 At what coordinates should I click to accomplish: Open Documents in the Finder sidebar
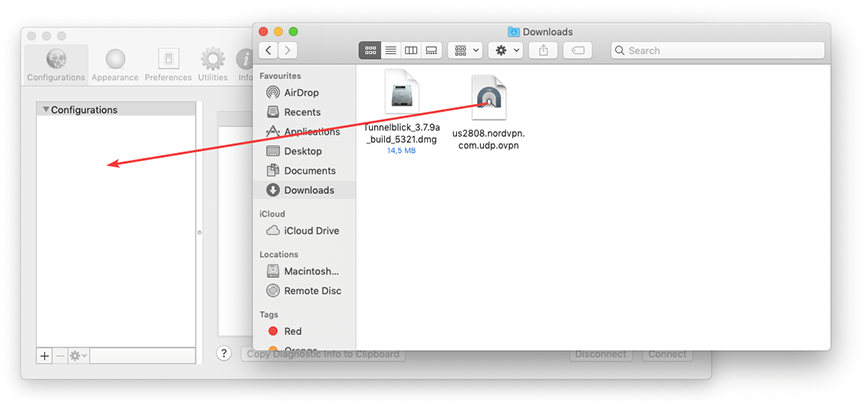309,171
